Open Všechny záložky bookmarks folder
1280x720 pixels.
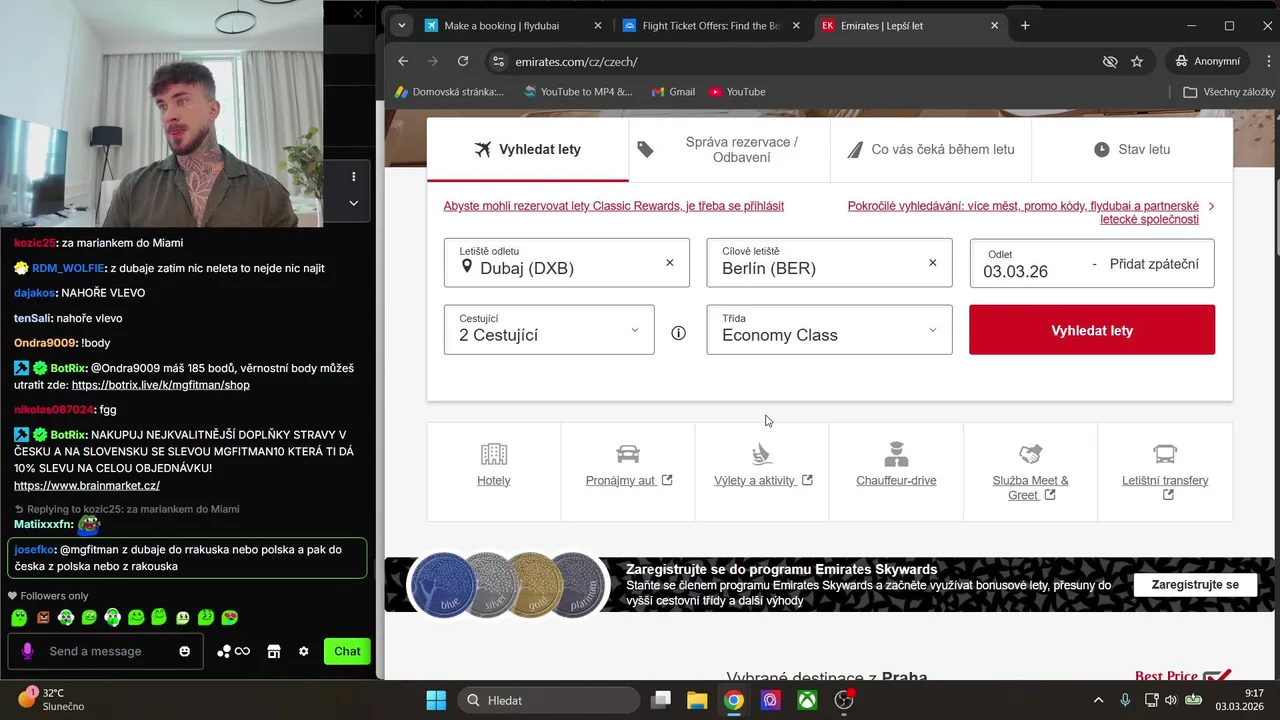pos(1229,92)
